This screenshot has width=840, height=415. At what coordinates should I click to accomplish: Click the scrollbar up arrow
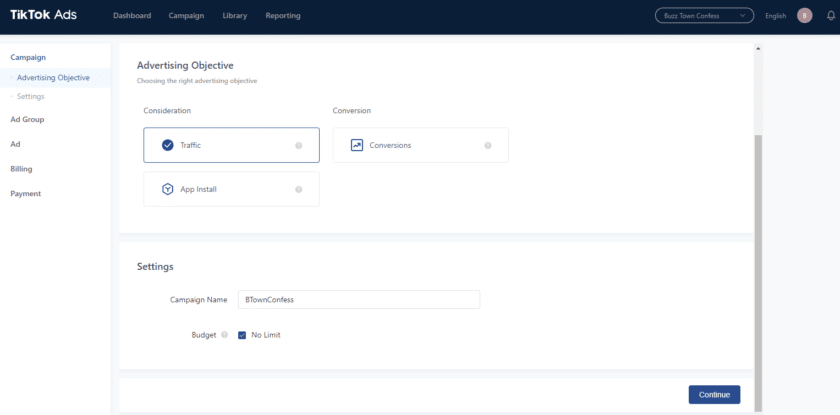[758, 48]
